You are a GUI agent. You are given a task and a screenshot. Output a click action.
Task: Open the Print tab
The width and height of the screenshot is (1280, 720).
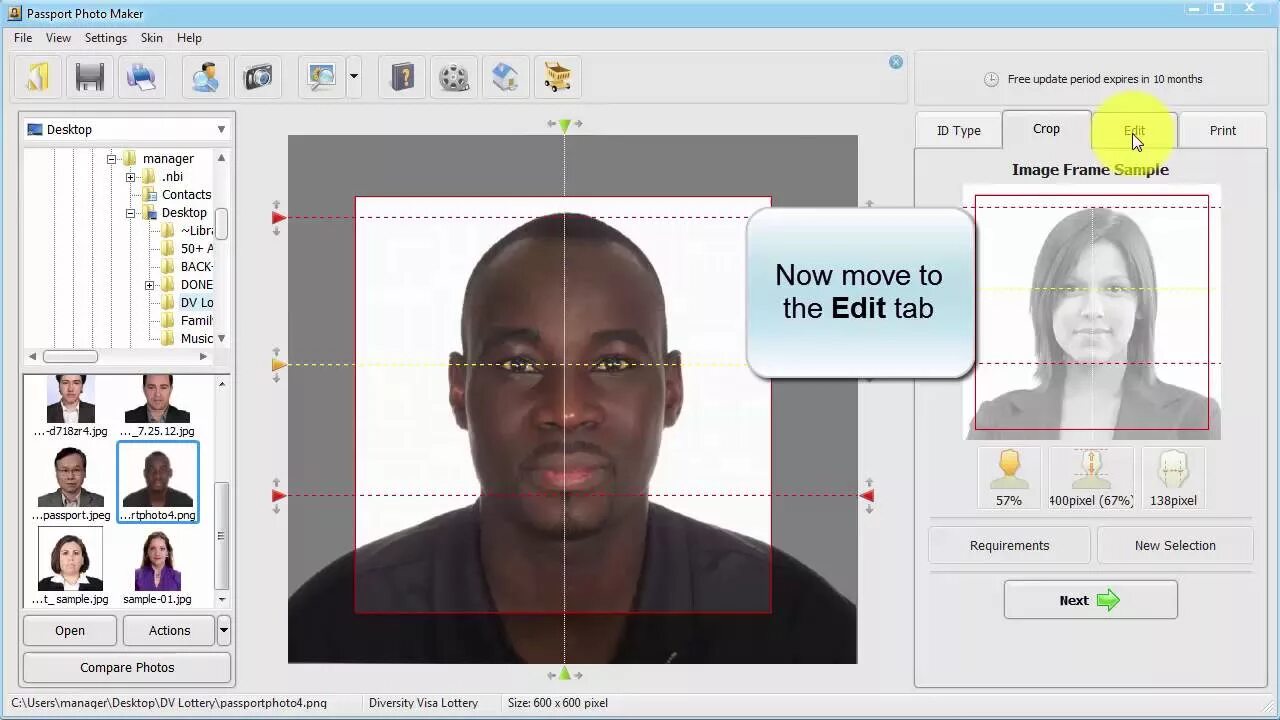click(x=1223, y=131)
